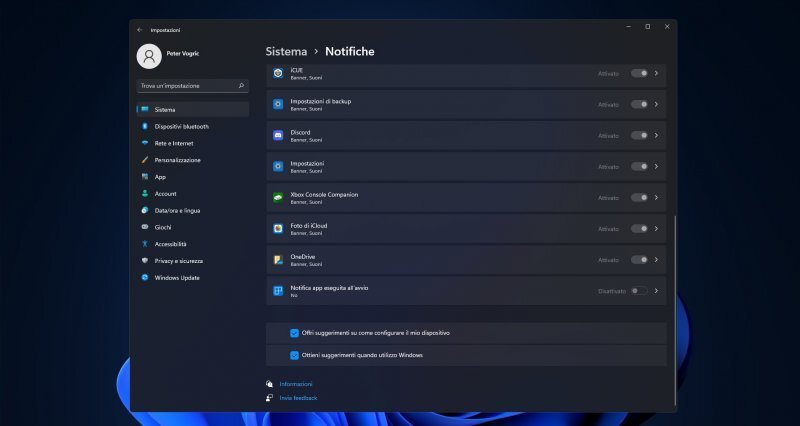Click the Bluetooth icon in sidebar
This screenshot has height=426, width=800.
pyautogui.click(x=145, y=126)
